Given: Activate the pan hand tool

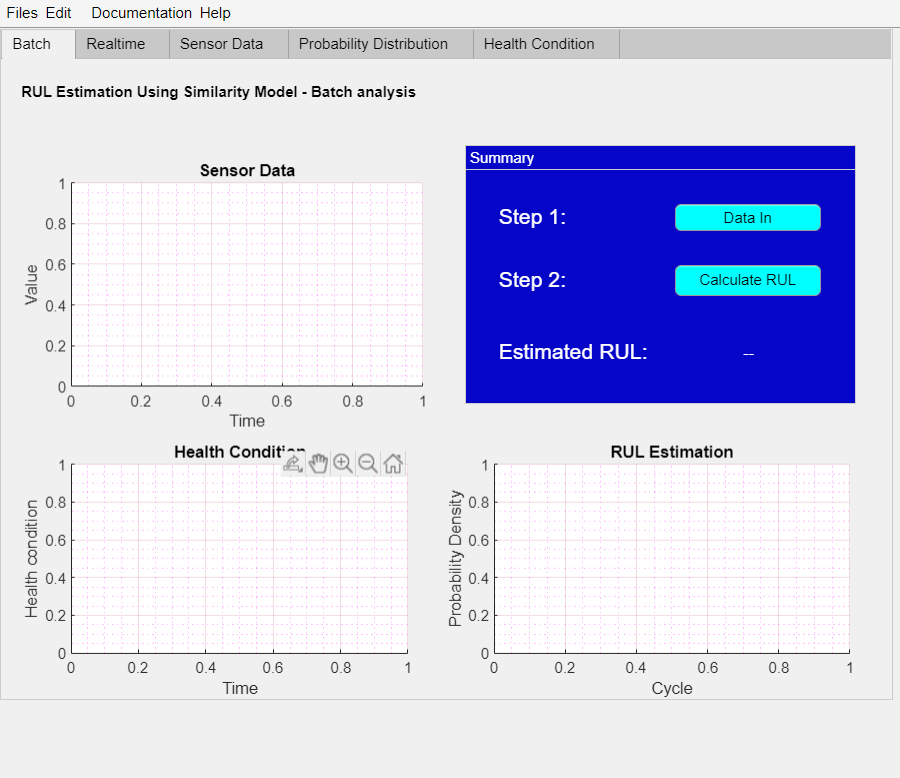Looking at the screenshot, I should coord(318,463).
